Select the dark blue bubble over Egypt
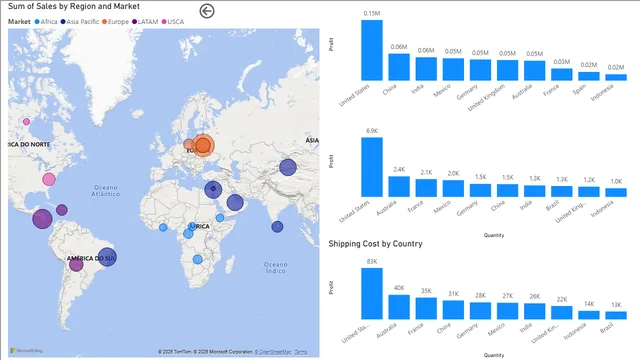 click(213, 189)
